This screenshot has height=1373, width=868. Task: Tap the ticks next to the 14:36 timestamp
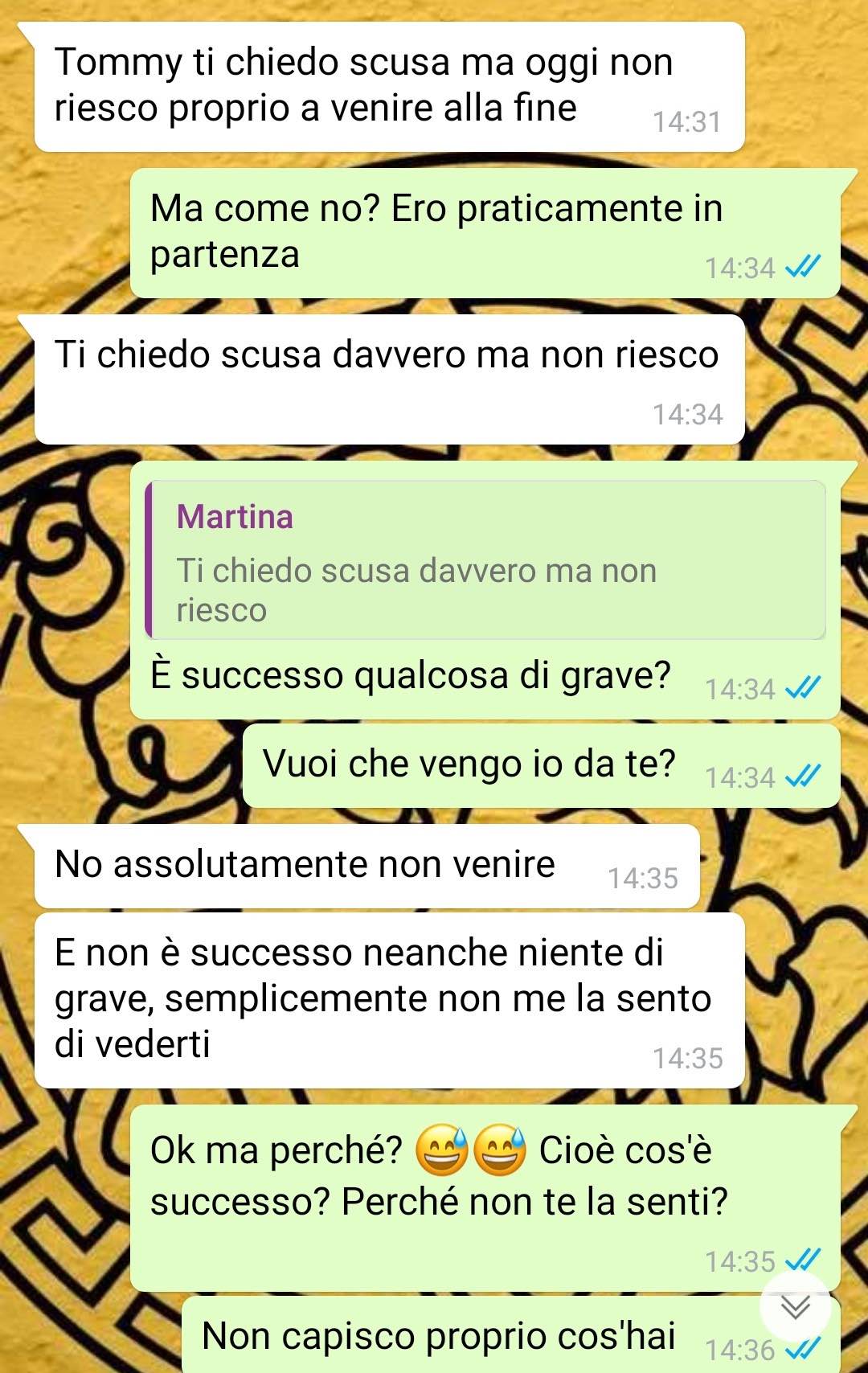[x=803, y=1348]
